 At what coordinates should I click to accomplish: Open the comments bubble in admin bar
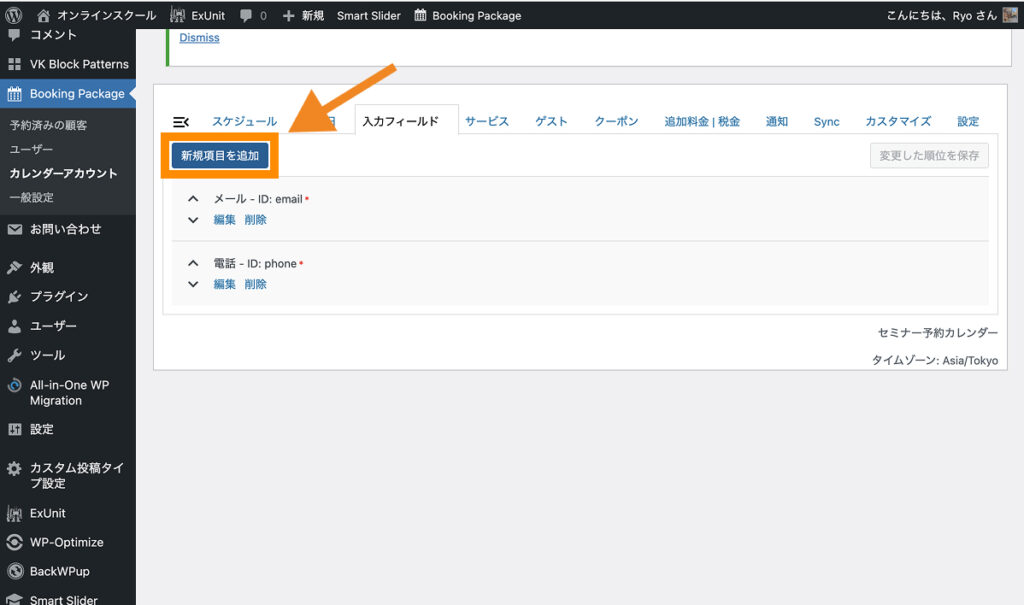point(246,16)
